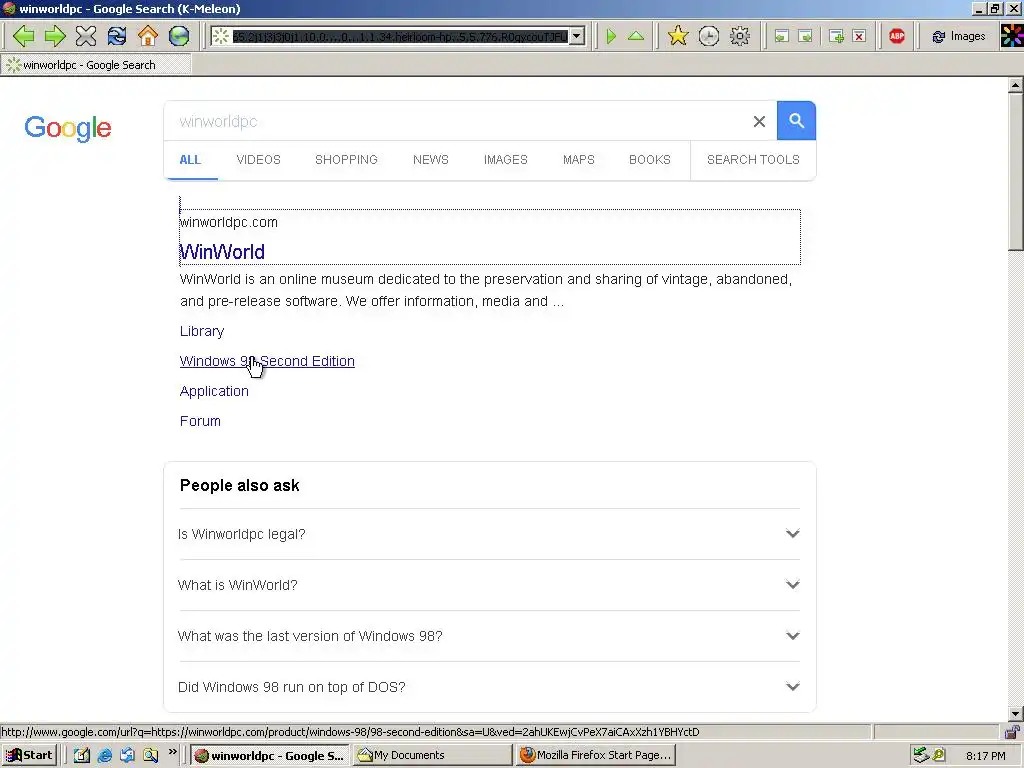Select the ALL results tab
Image resolution: width=1024 pixels, height=768 pixels.
190,160
